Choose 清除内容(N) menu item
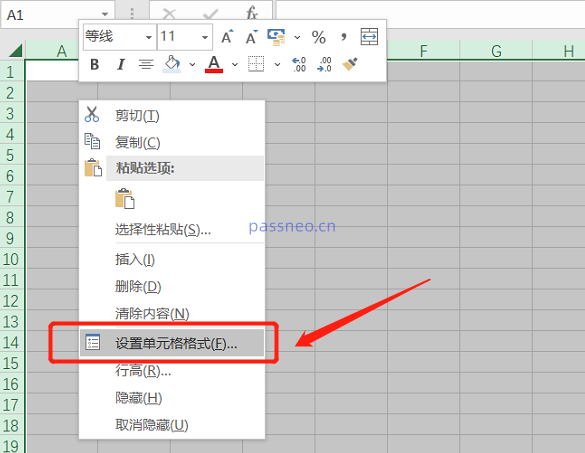This screenshot has height=453, width=585. [172, 313]
